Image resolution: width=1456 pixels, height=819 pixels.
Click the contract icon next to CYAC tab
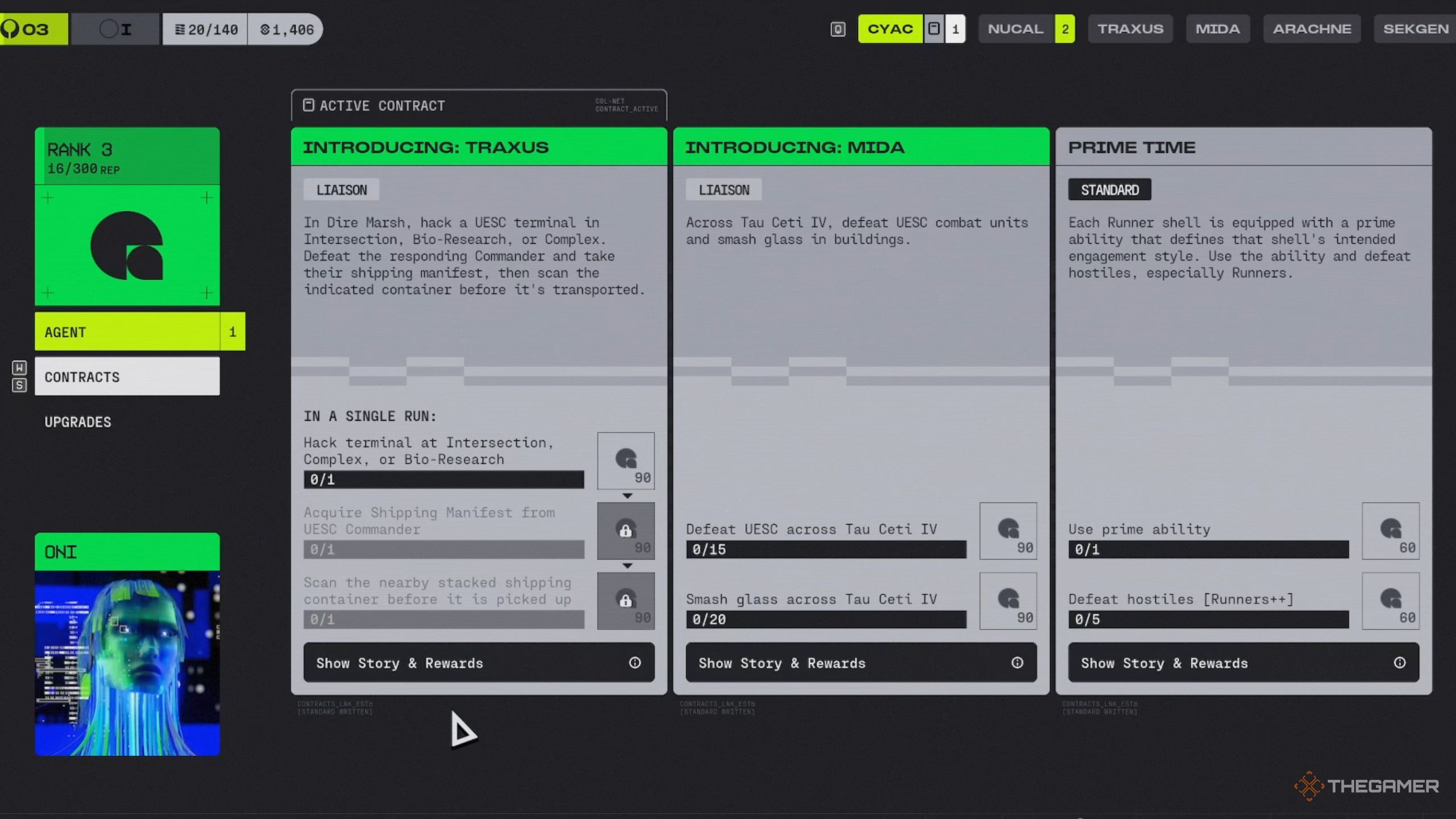click(934, 29)
